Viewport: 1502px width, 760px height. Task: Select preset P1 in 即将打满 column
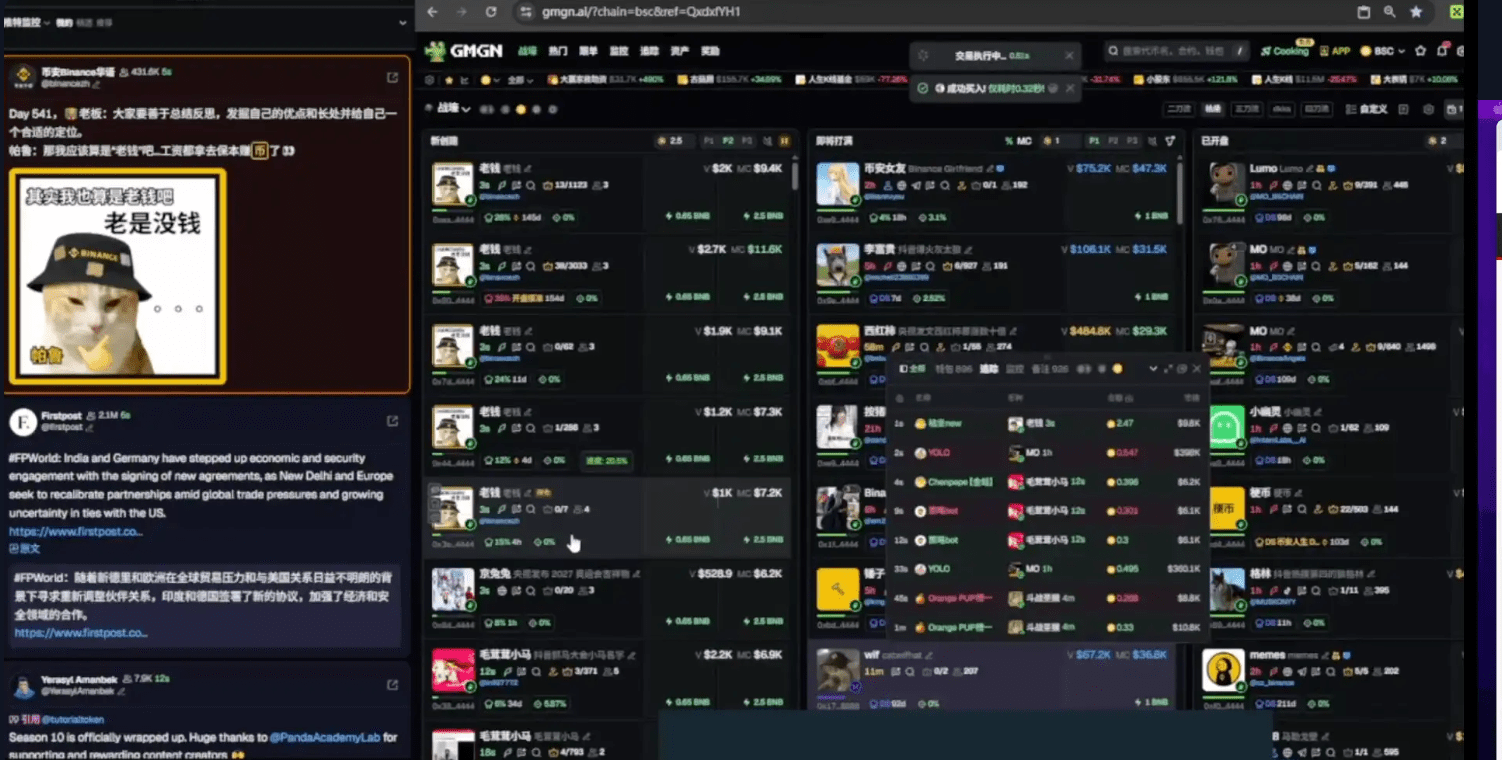click(1094, 141)
